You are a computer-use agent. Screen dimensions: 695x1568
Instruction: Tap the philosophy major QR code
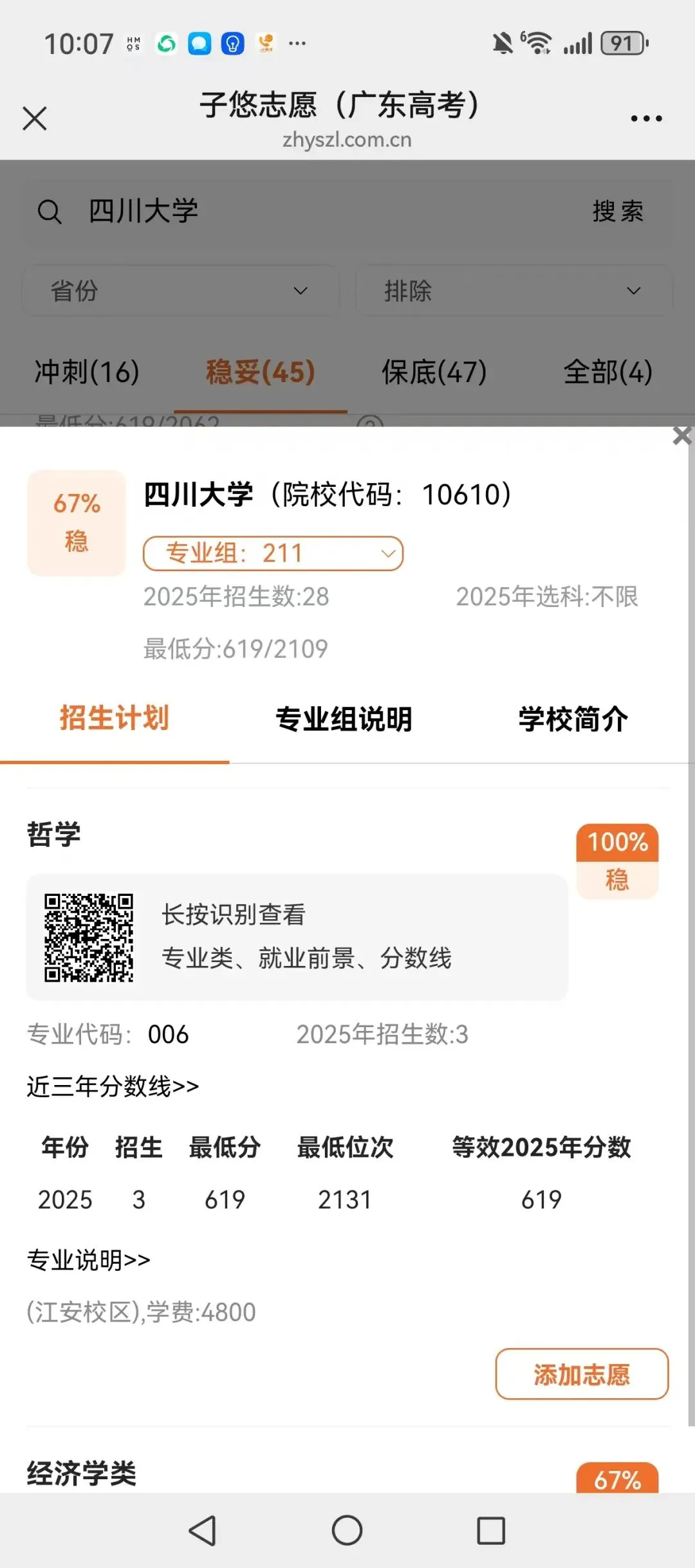[89, 937]
